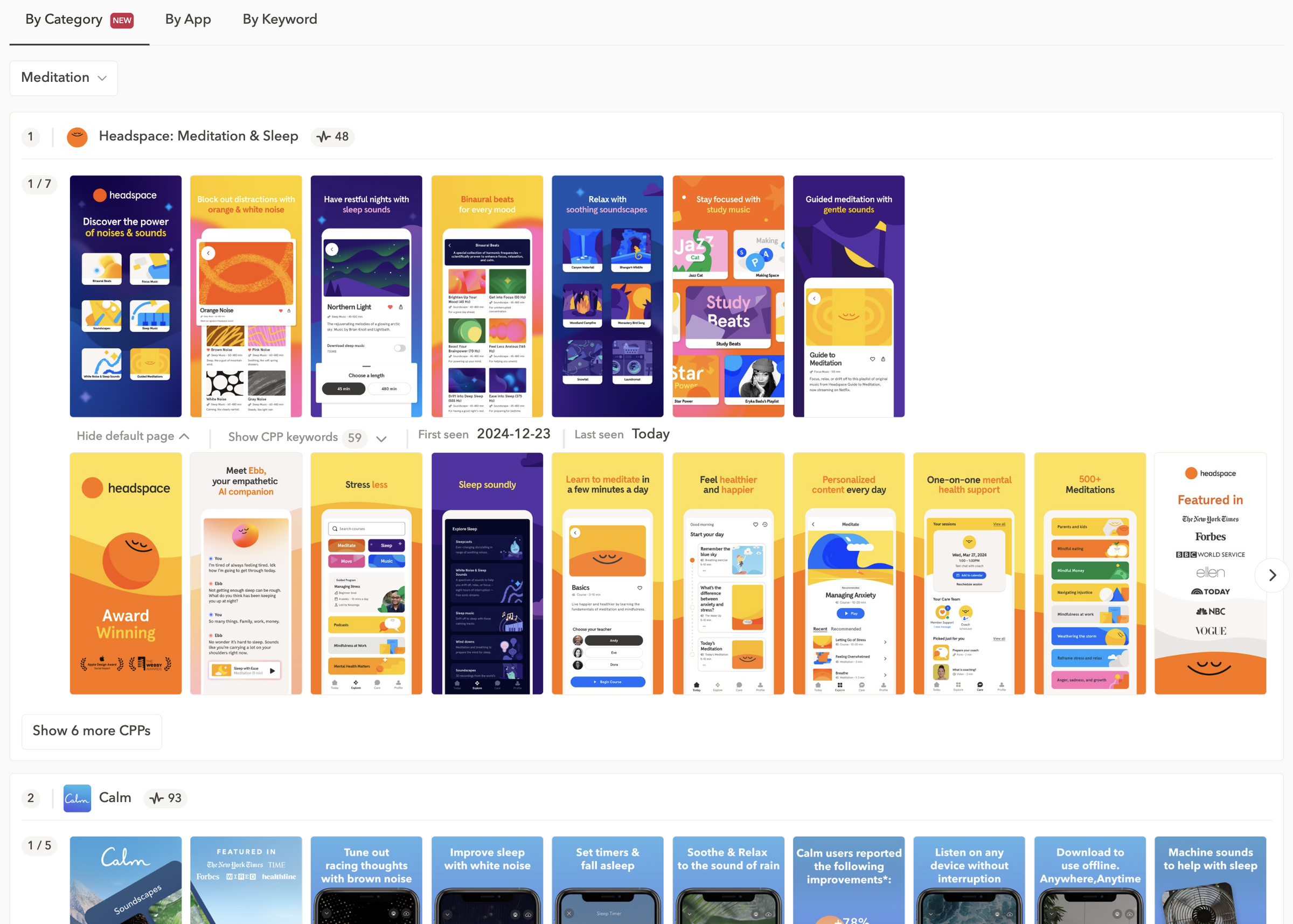Open 'Learn to meditate in a few minutes' screenshot
The width and height of the screenshot is (1293, 924).
(x=607, y=573)
